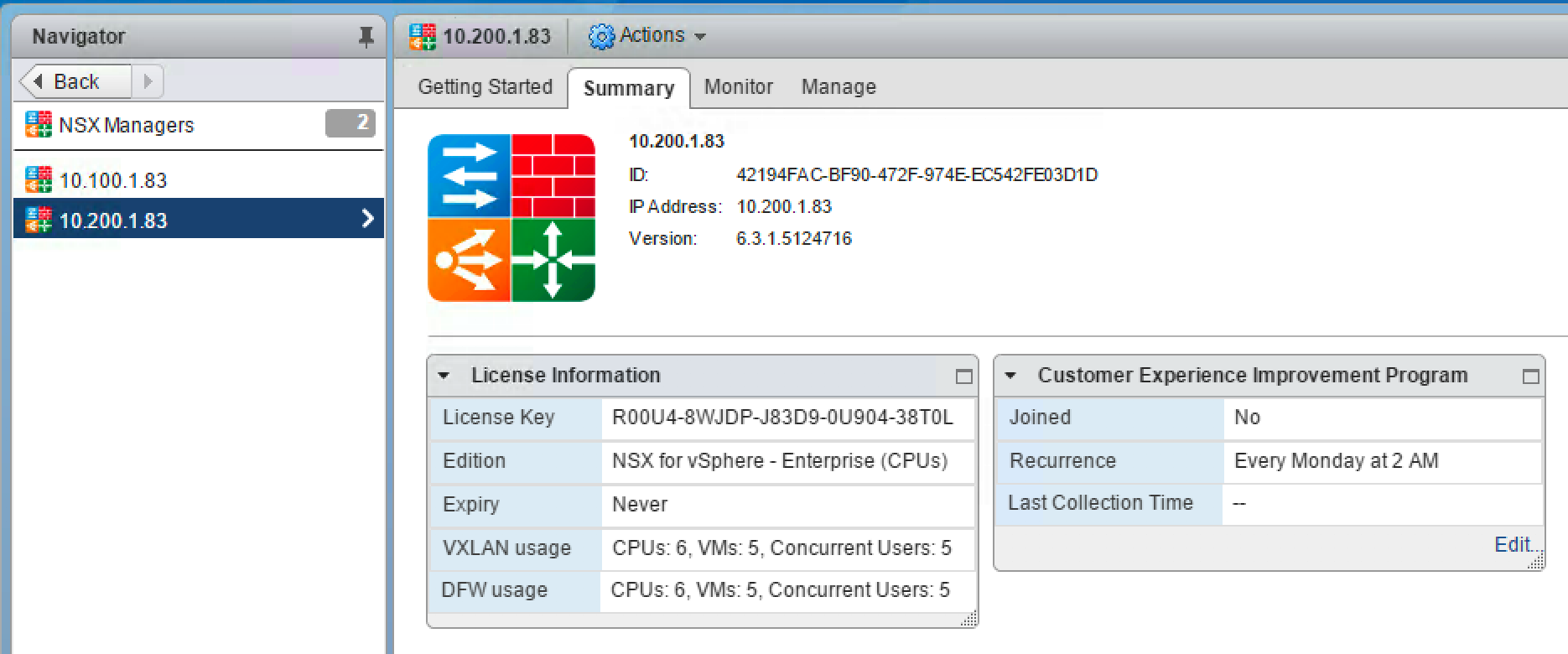Expand the selected 10.200.1.83 manager chevron
The height and width of the screenshot is (654, 1568).
coord(367,219)
